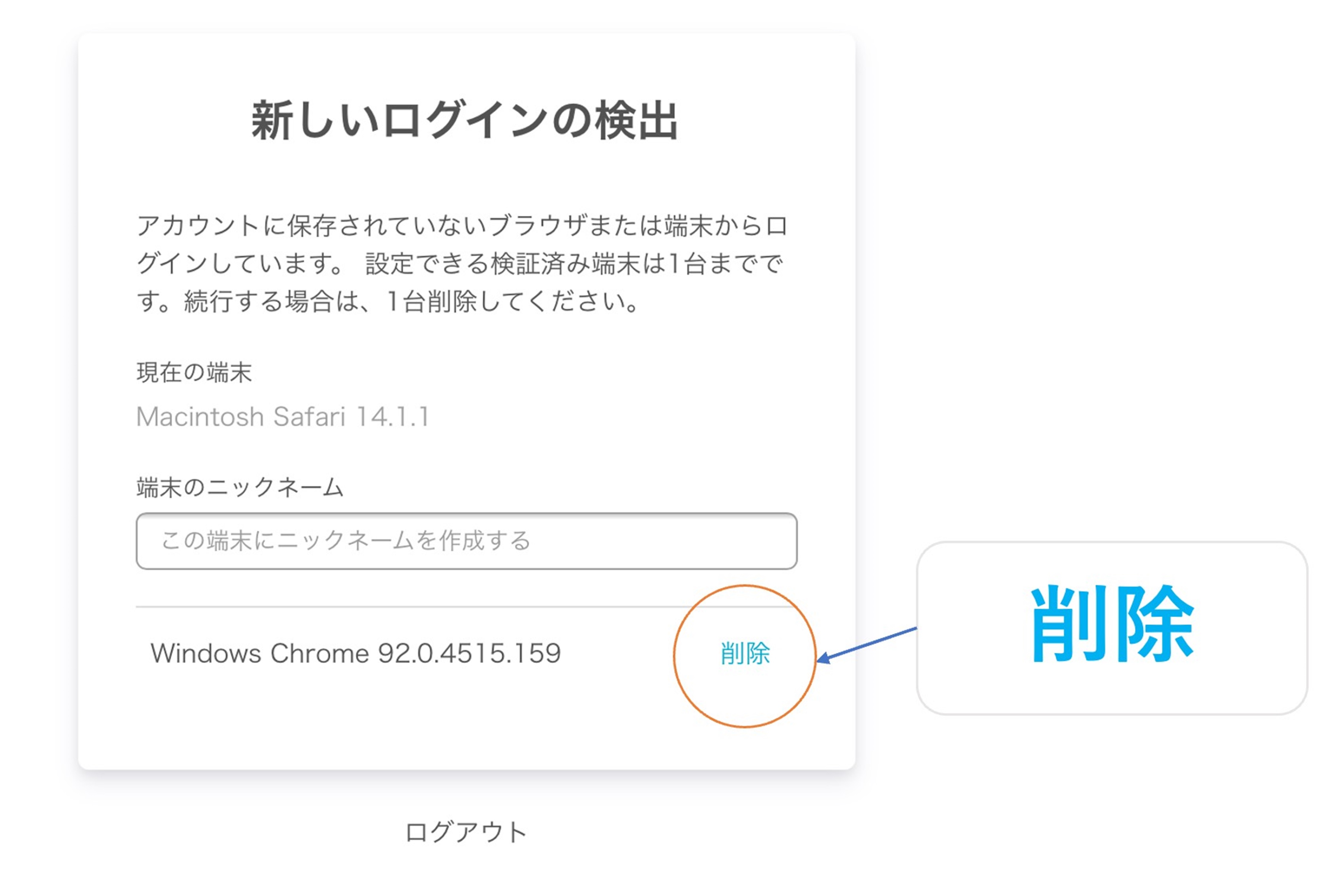1336x896 pixels.
Task: Click the rounded border of the 削除 callout box
Action: click(x=1112, y=543)
